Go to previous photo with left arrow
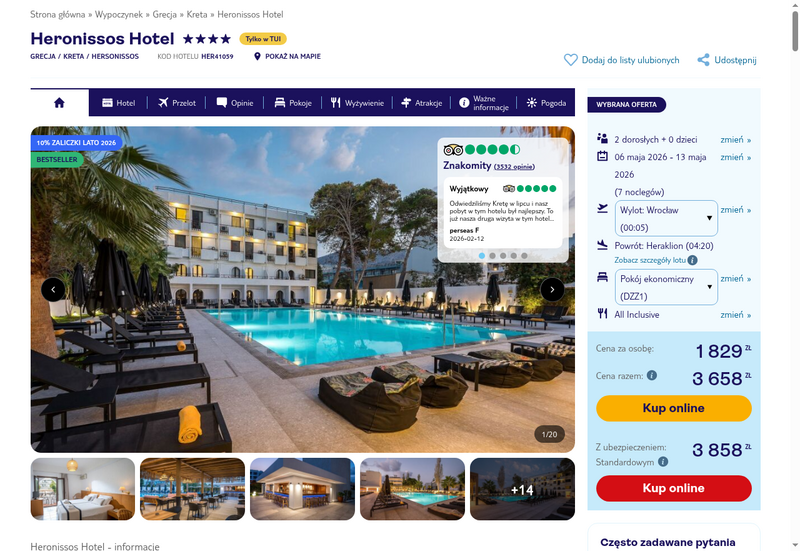800x551 pixels. (x=53, y=290)
